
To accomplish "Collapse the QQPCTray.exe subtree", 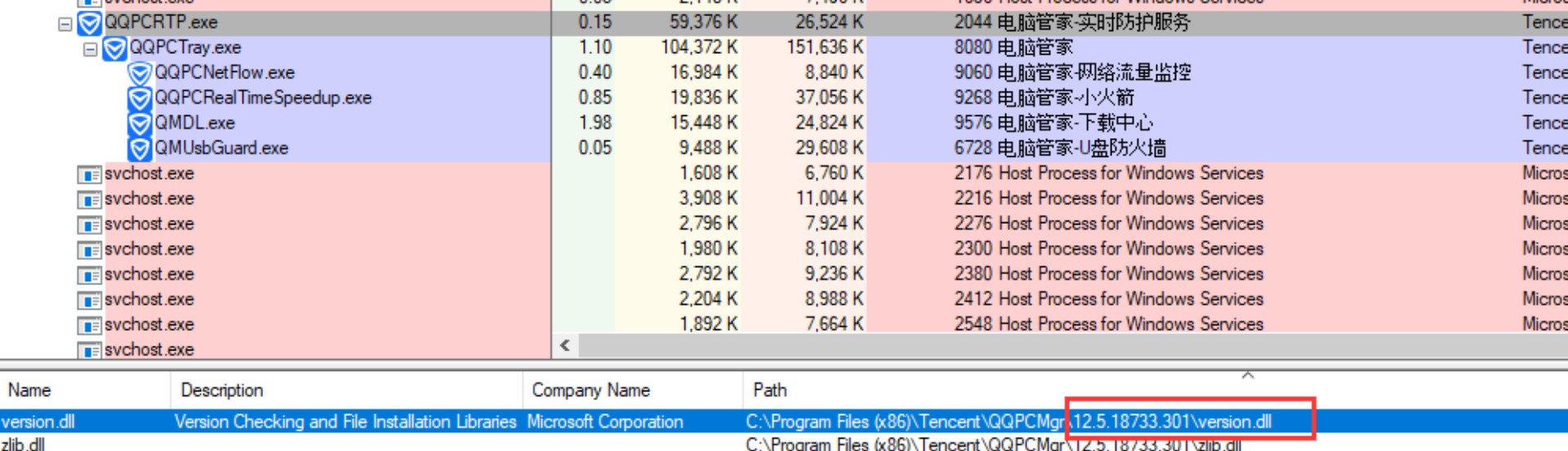I will pos(90,50).
